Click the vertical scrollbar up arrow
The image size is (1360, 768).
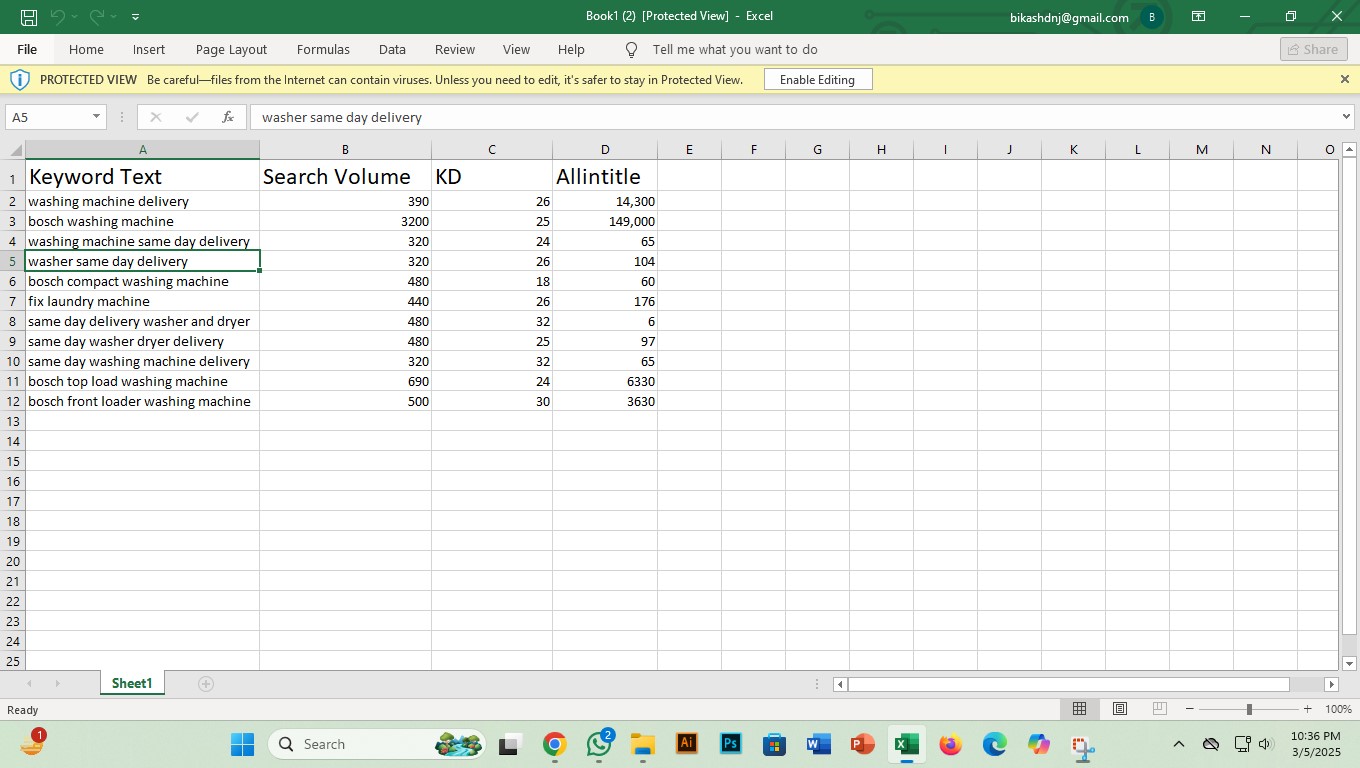point(1349,150)
